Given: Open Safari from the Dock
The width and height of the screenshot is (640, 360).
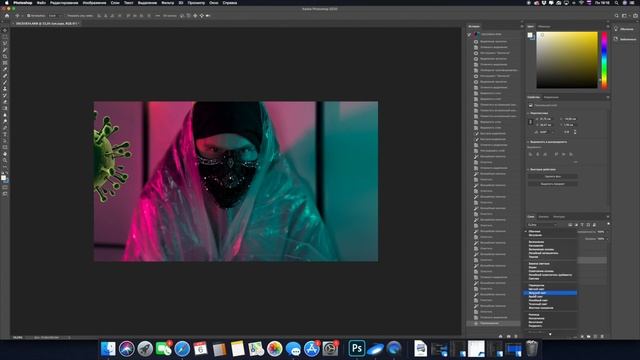Looking at the screenshot, I should tap(182, 349).
